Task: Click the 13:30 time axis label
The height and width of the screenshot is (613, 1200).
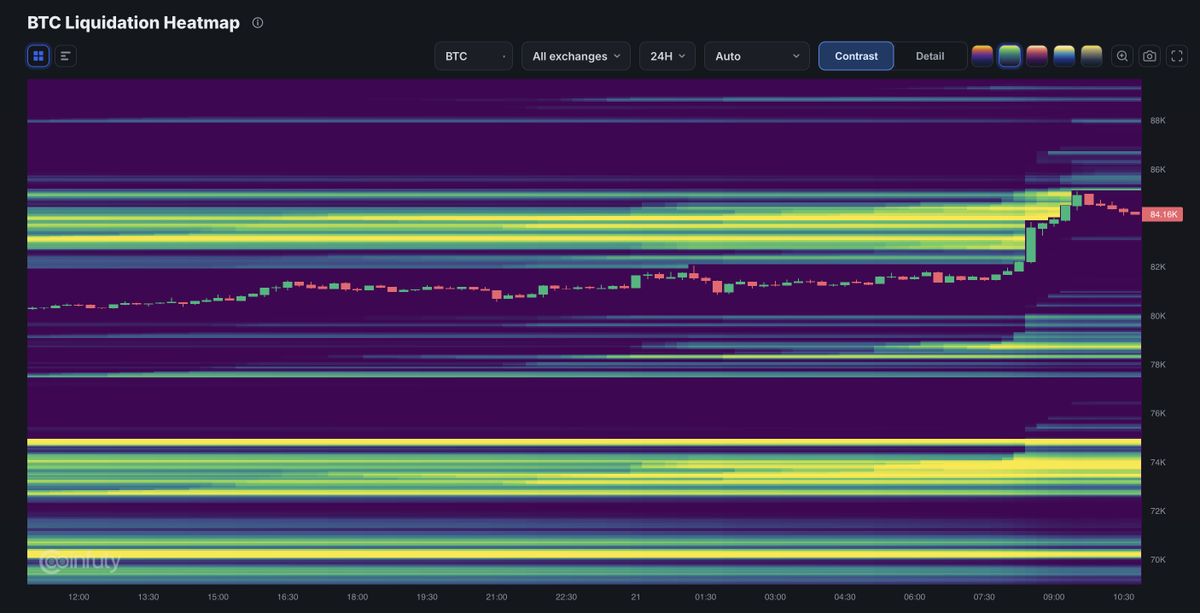Action: (x=148, y=597)
